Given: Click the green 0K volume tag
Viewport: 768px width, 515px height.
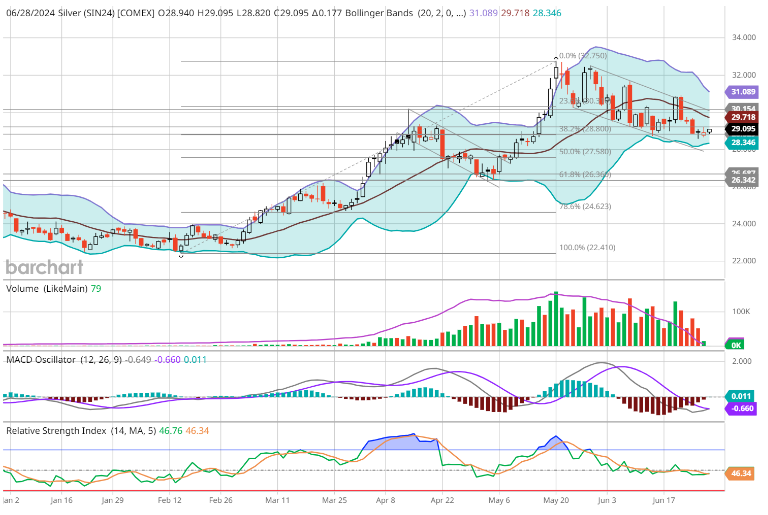Looking at the screenshot, I should click(x=736, y=344).
